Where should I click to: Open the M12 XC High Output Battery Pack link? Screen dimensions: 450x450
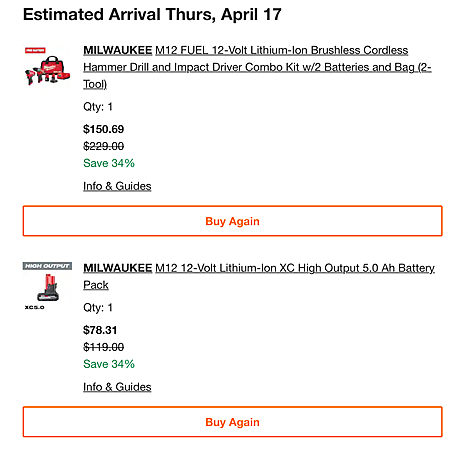[259, 276]
